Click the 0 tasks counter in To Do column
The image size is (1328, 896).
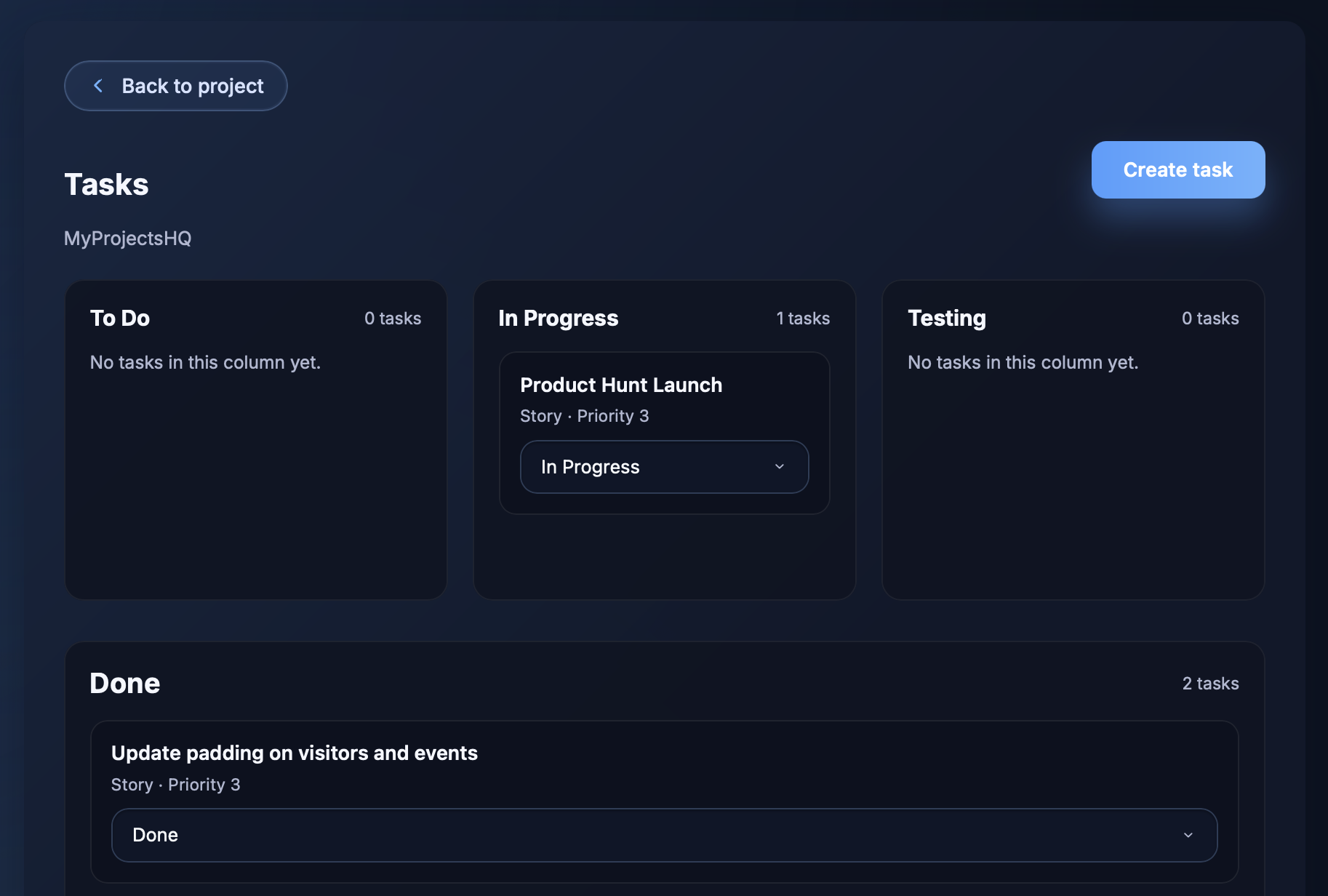(x=393, y=318)
